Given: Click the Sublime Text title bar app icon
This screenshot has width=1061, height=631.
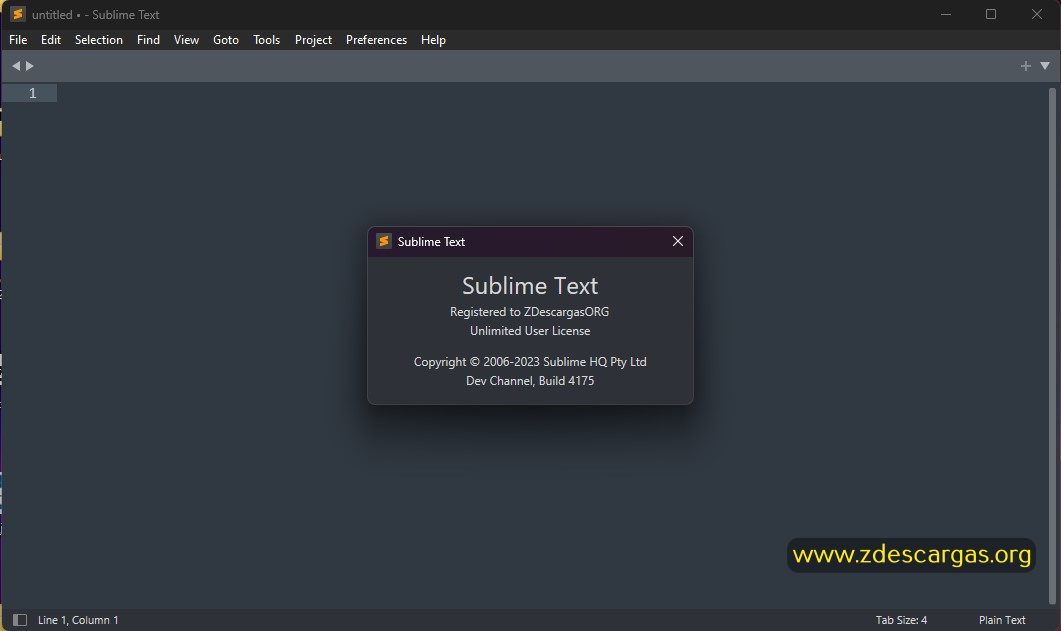Looking at the screenshot, I should [x=18, y=14].
